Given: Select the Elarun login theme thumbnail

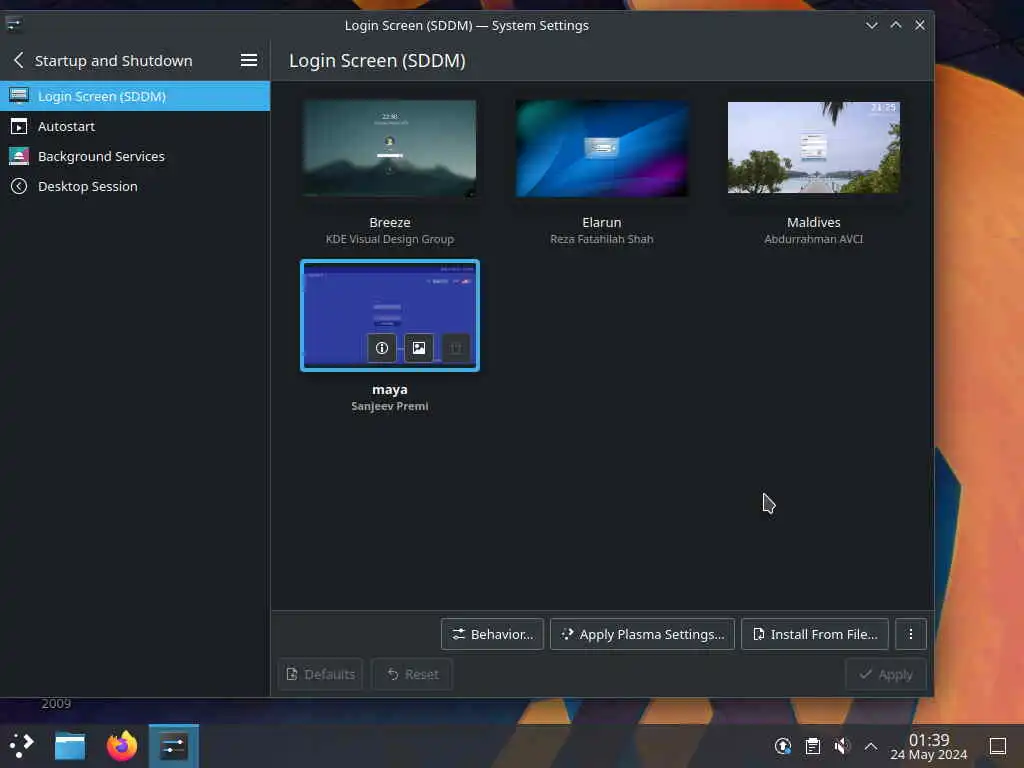Looking at the screenshot, I should [x=601, y=148].
